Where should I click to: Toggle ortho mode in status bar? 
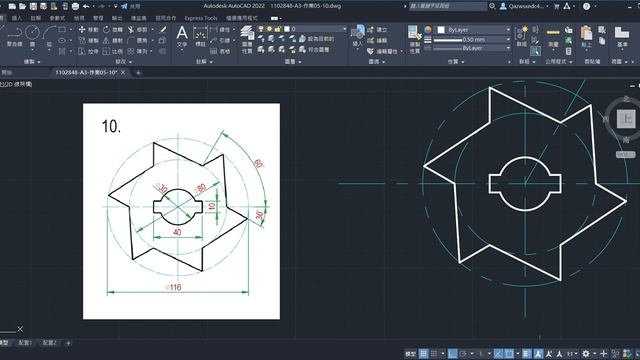point(452,353)
